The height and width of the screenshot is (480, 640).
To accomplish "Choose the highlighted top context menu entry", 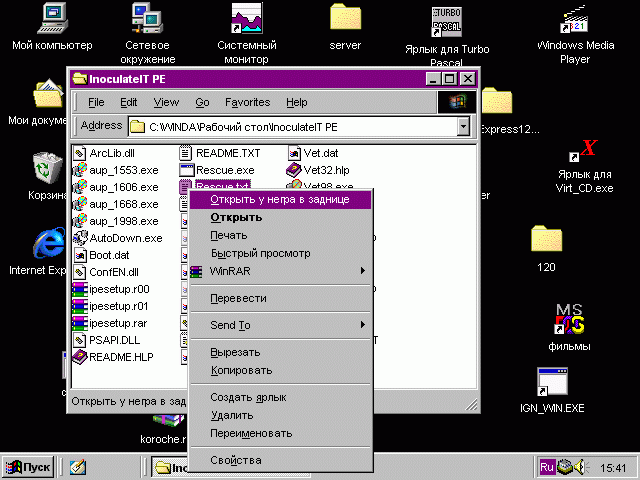I will pos(281,200).
